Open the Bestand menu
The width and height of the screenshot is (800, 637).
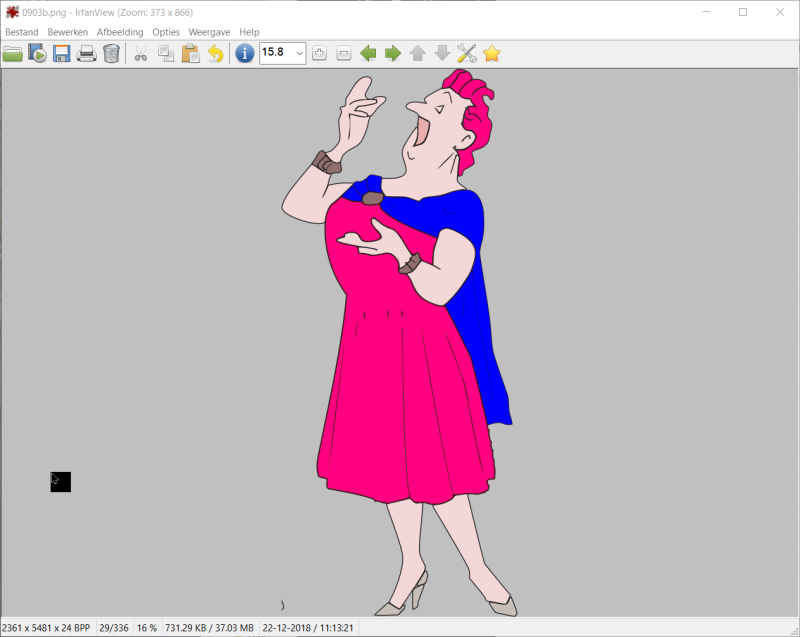(x=22, y=32)
